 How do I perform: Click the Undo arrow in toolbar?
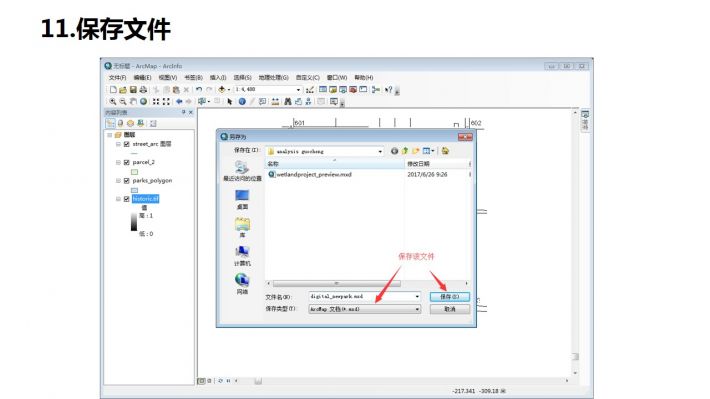pos(199,90)
